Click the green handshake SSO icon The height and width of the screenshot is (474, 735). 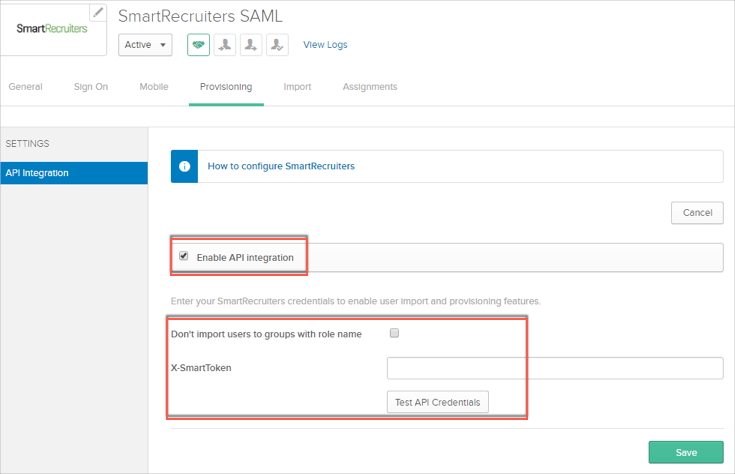click(199, 45)
